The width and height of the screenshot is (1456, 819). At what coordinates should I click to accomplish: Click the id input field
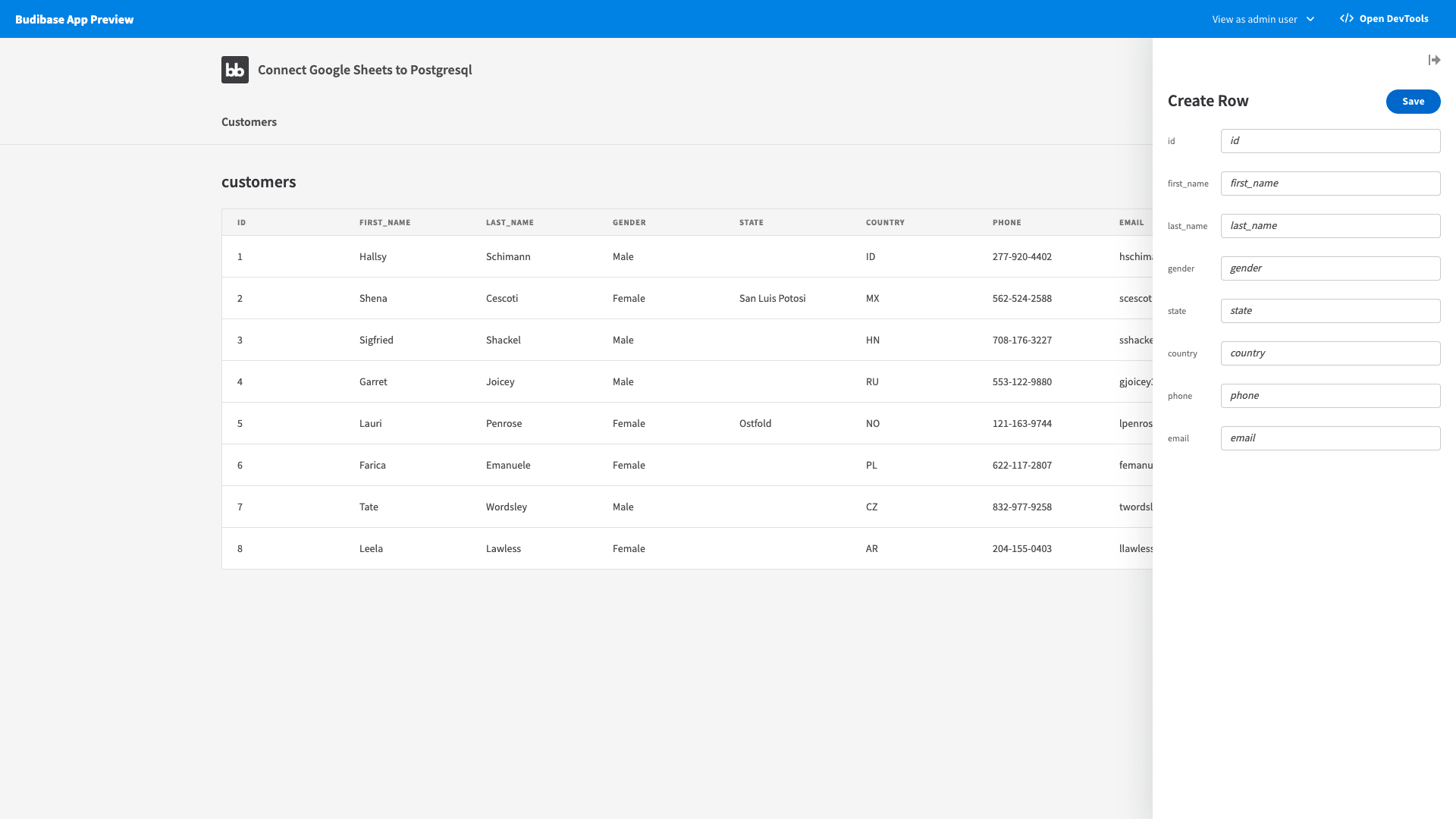(1330, 141)
